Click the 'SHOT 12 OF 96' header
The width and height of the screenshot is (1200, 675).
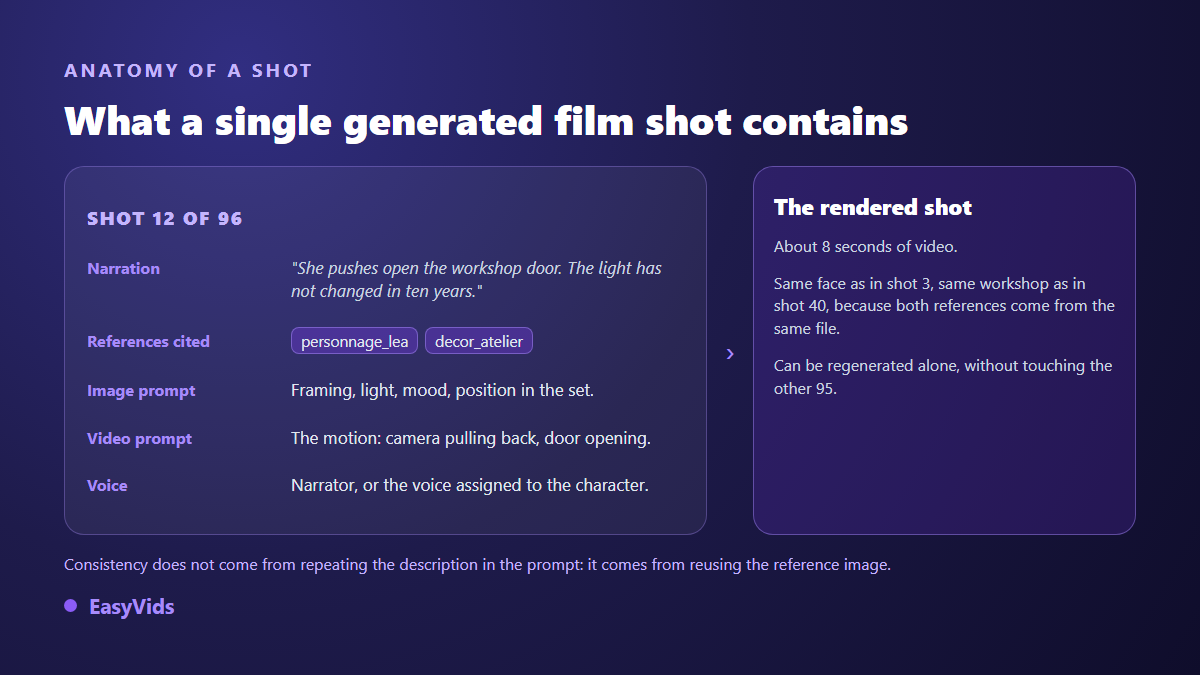coord(165,219)
